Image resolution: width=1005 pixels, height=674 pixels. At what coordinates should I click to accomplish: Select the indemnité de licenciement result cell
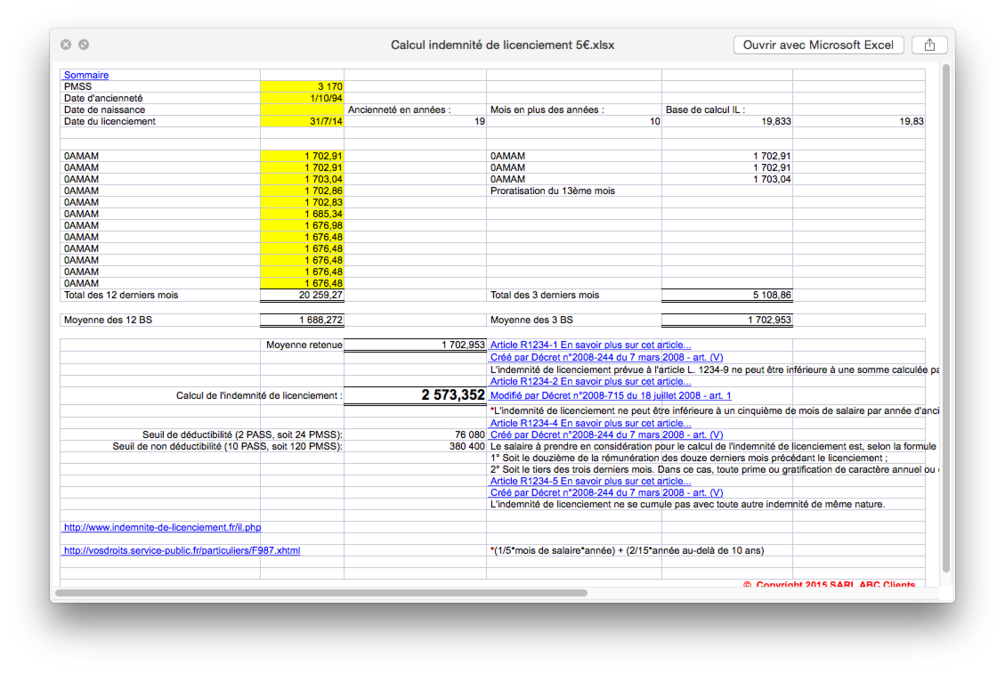[416, 394]
